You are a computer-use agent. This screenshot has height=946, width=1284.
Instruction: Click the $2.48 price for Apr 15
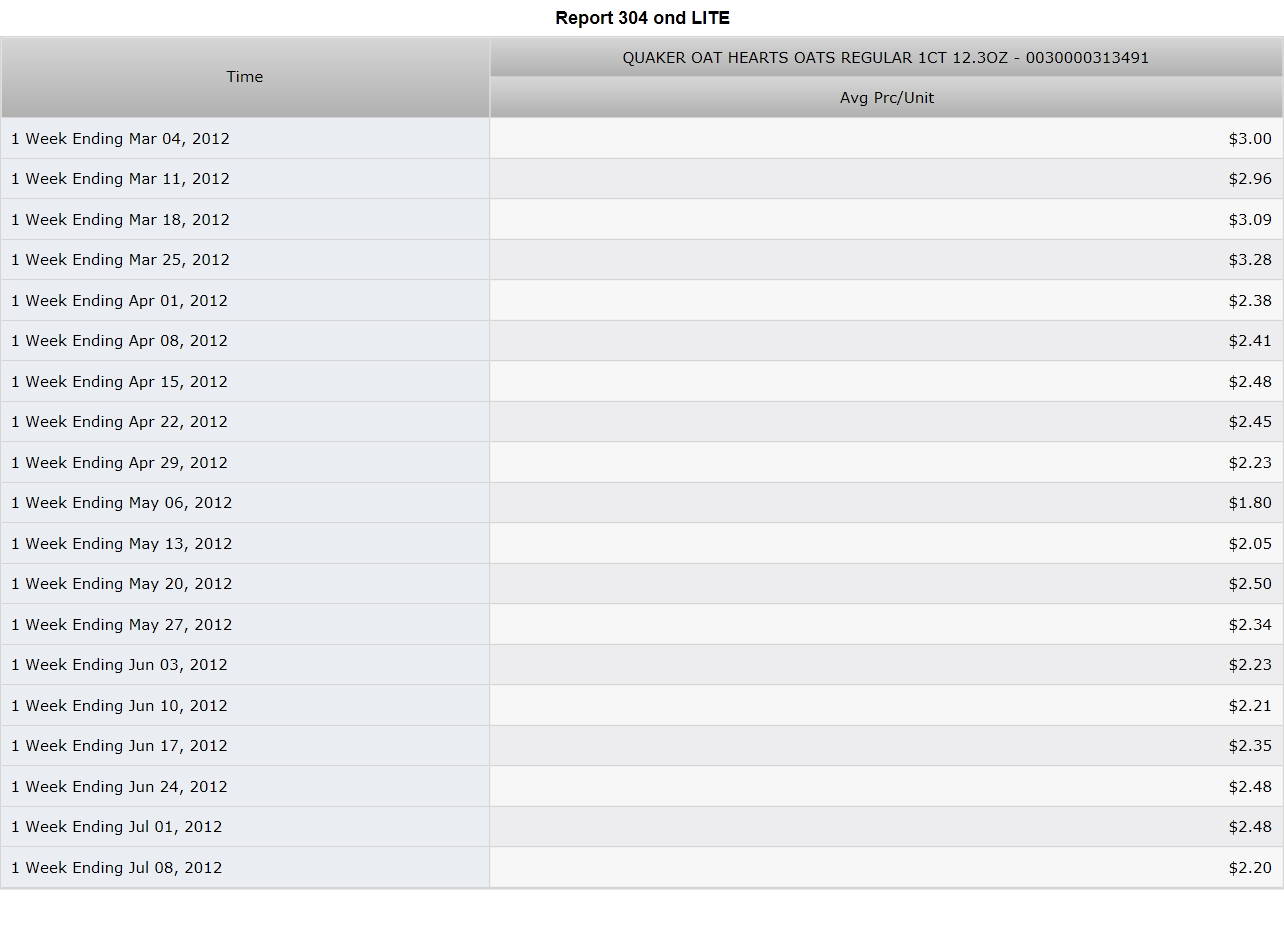[x=1250, y=382]
